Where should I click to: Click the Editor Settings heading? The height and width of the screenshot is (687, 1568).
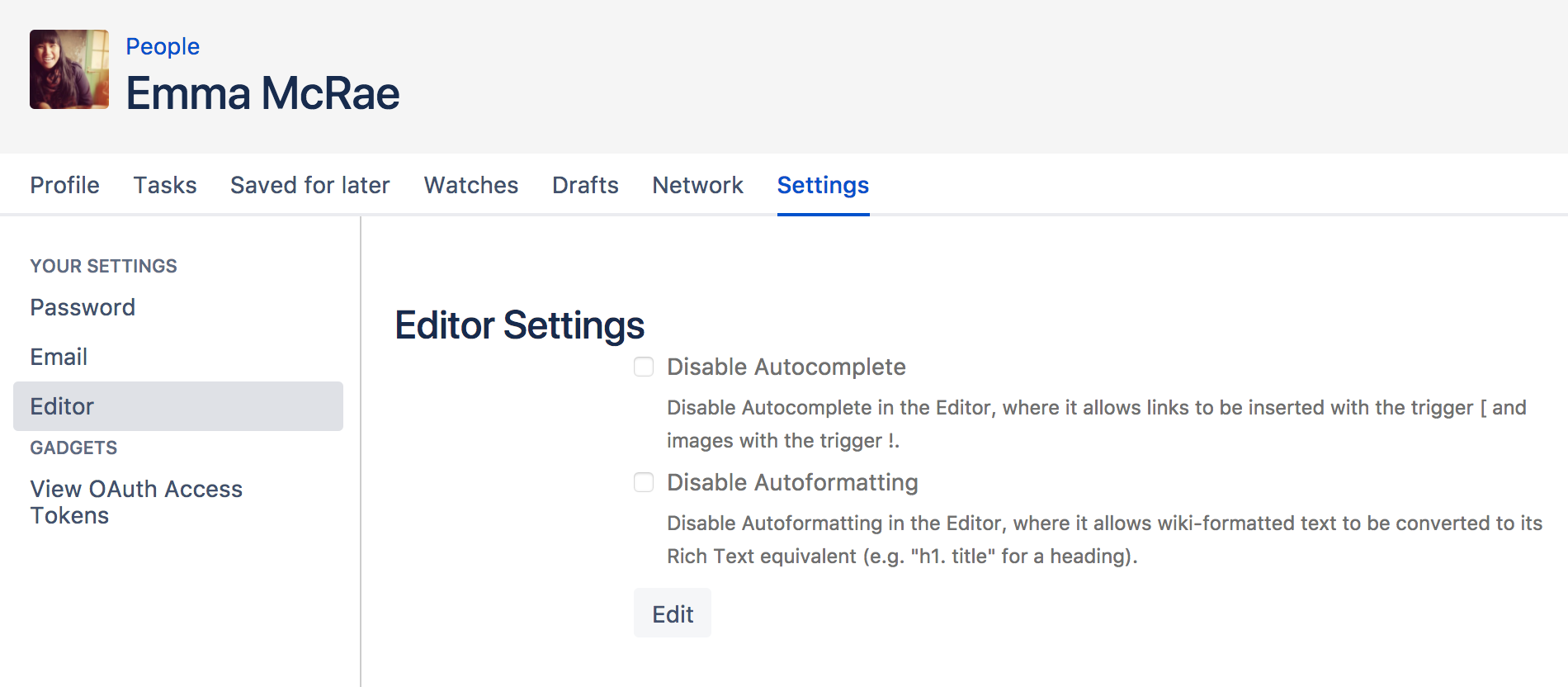pos(519,325)
